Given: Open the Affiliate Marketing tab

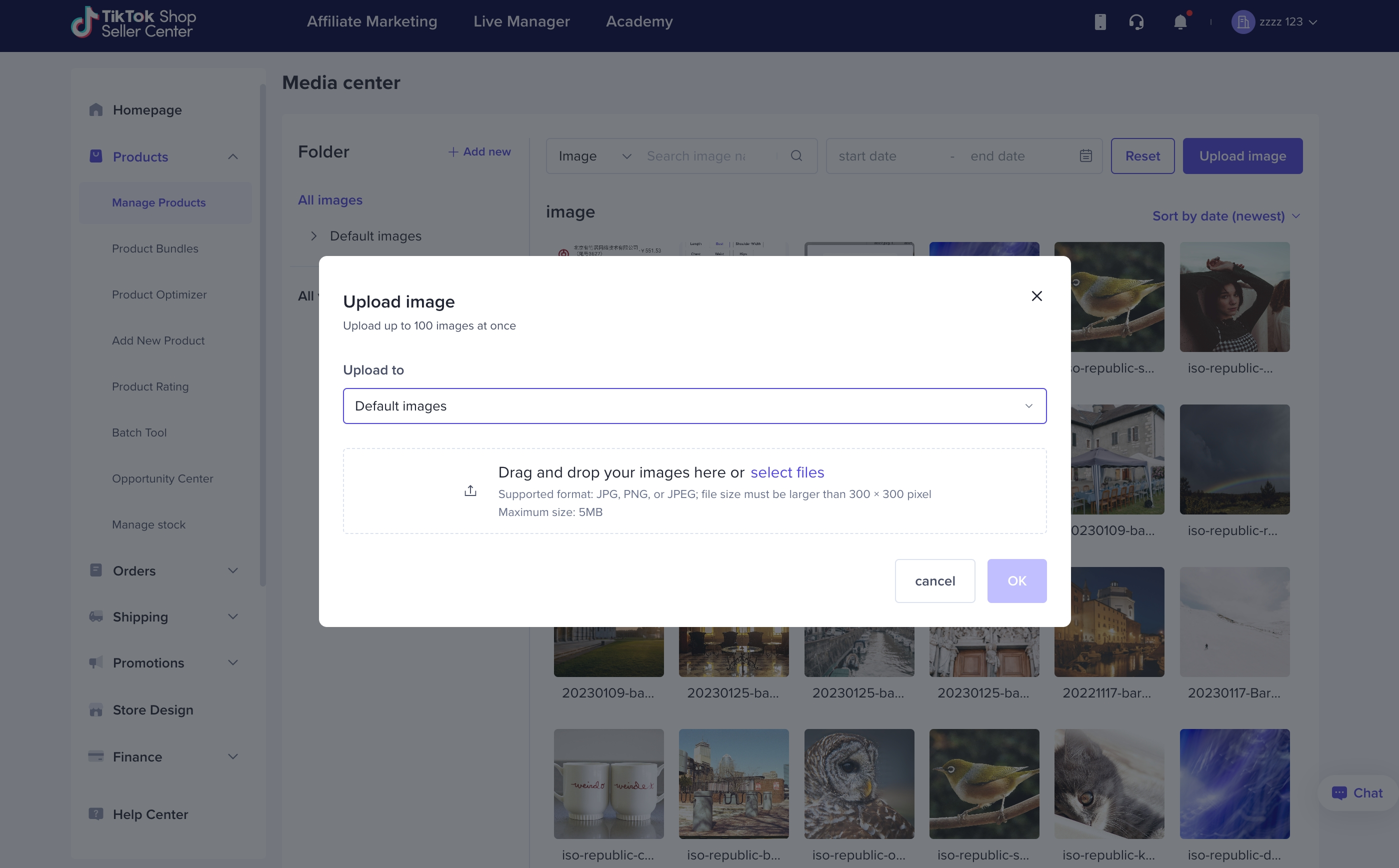Looking at the screenshot, I should pyautogui.click(x=371, y=21).
